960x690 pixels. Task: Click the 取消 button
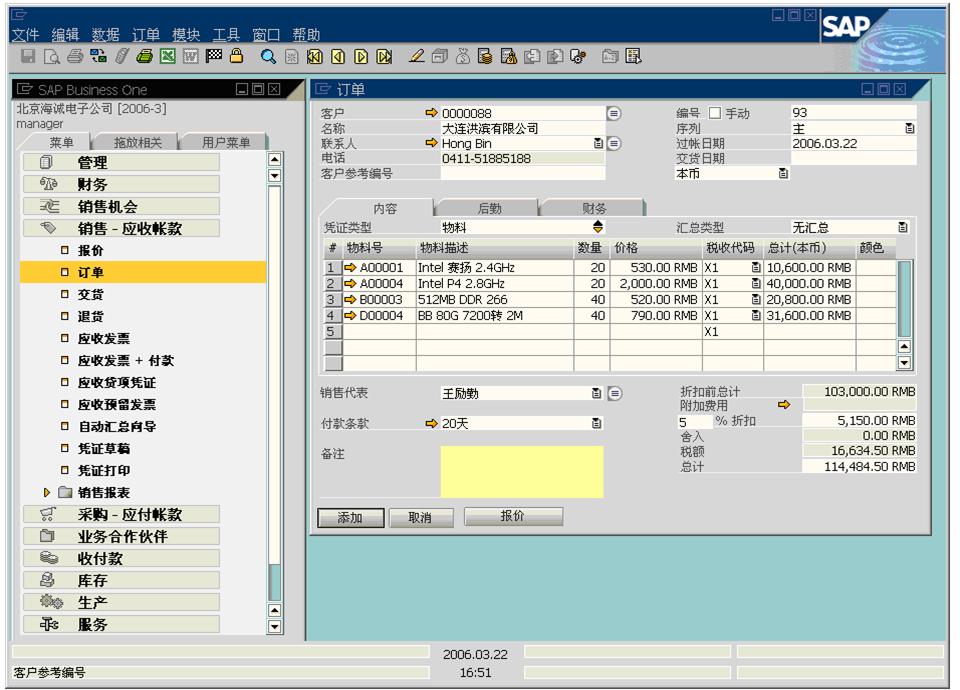tap(421, 517)
